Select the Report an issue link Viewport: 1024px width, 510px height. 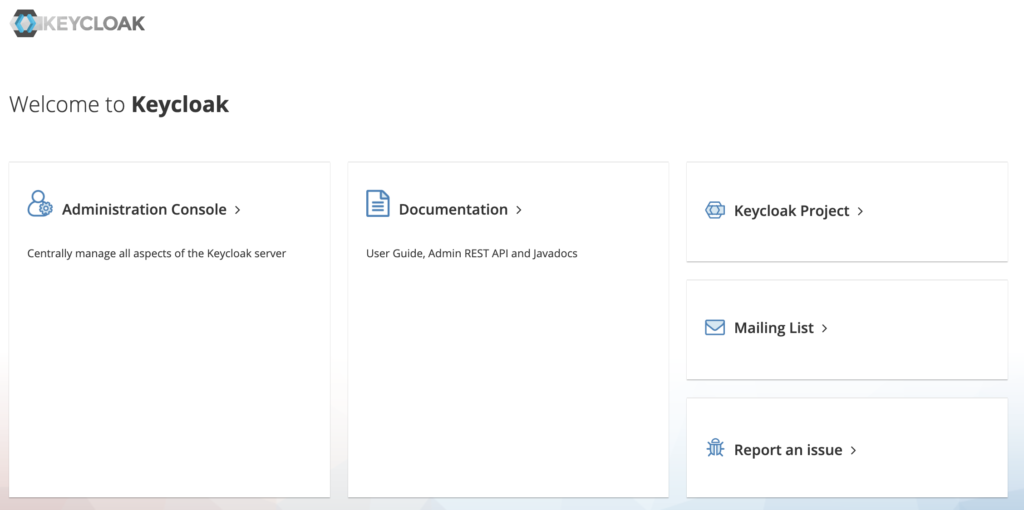(x=788, y=450)
